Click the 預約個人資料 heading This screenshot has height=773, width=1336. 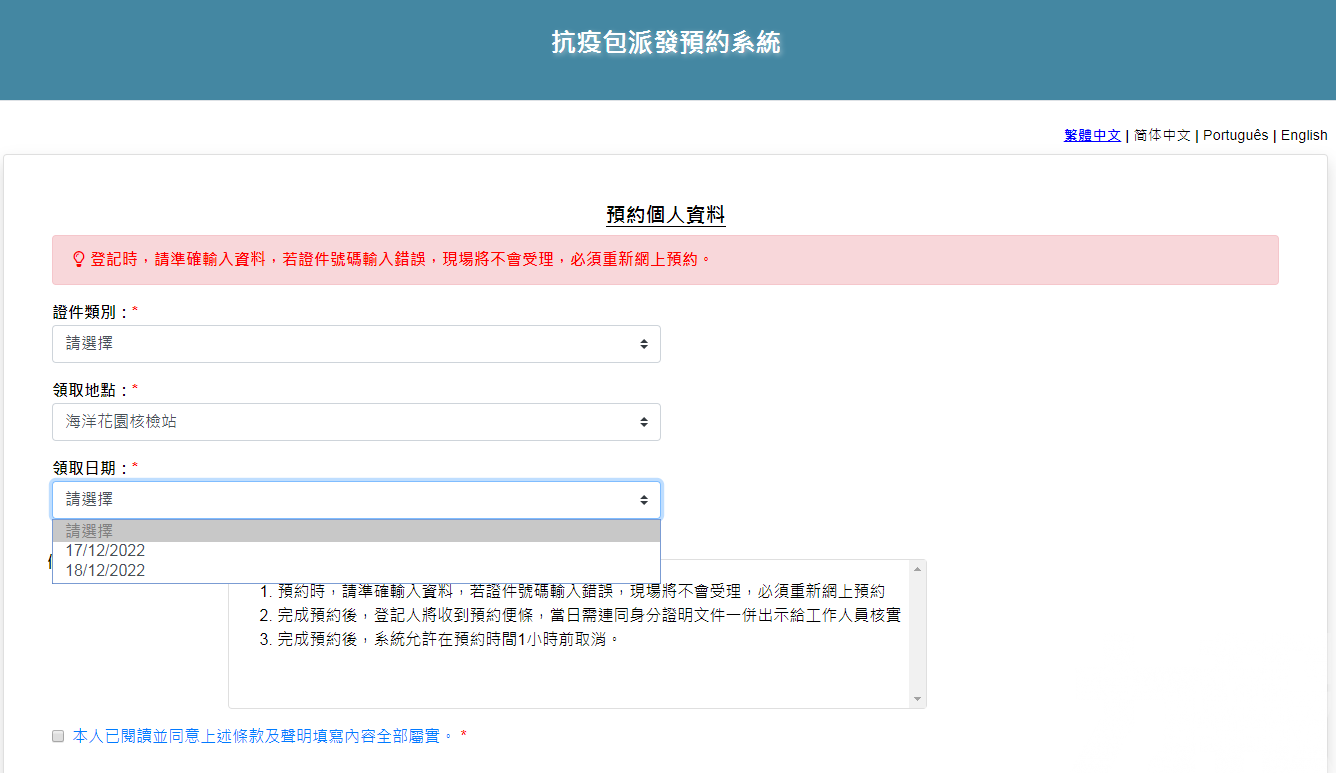coord(666,215)
